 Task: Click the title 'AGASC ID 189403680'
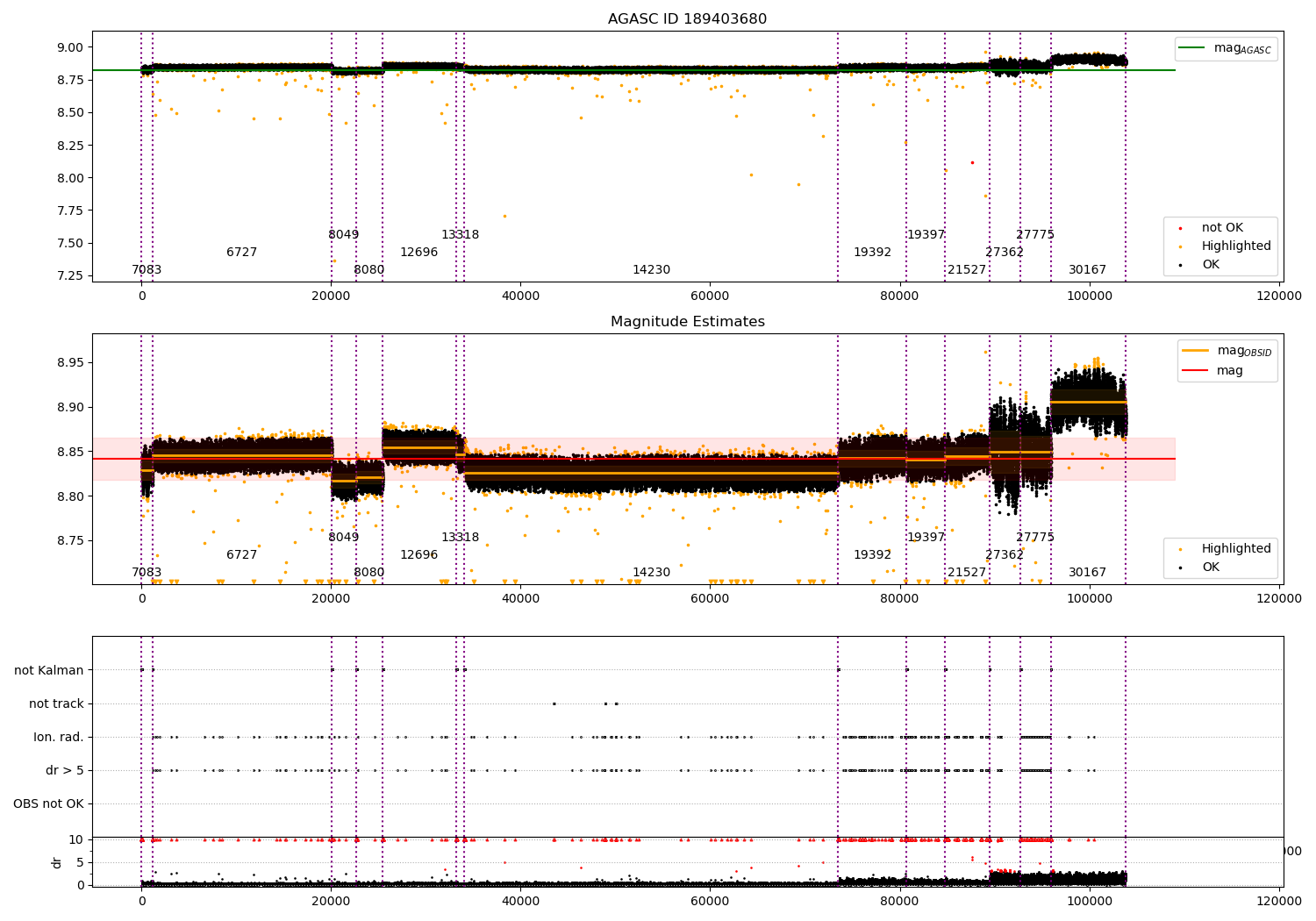coord(687,19)
